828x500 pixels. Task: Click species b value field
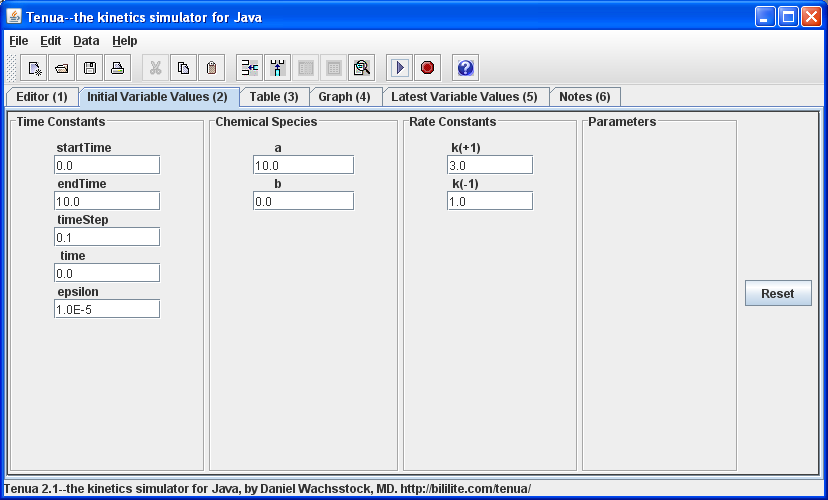[x=303, y=201]
